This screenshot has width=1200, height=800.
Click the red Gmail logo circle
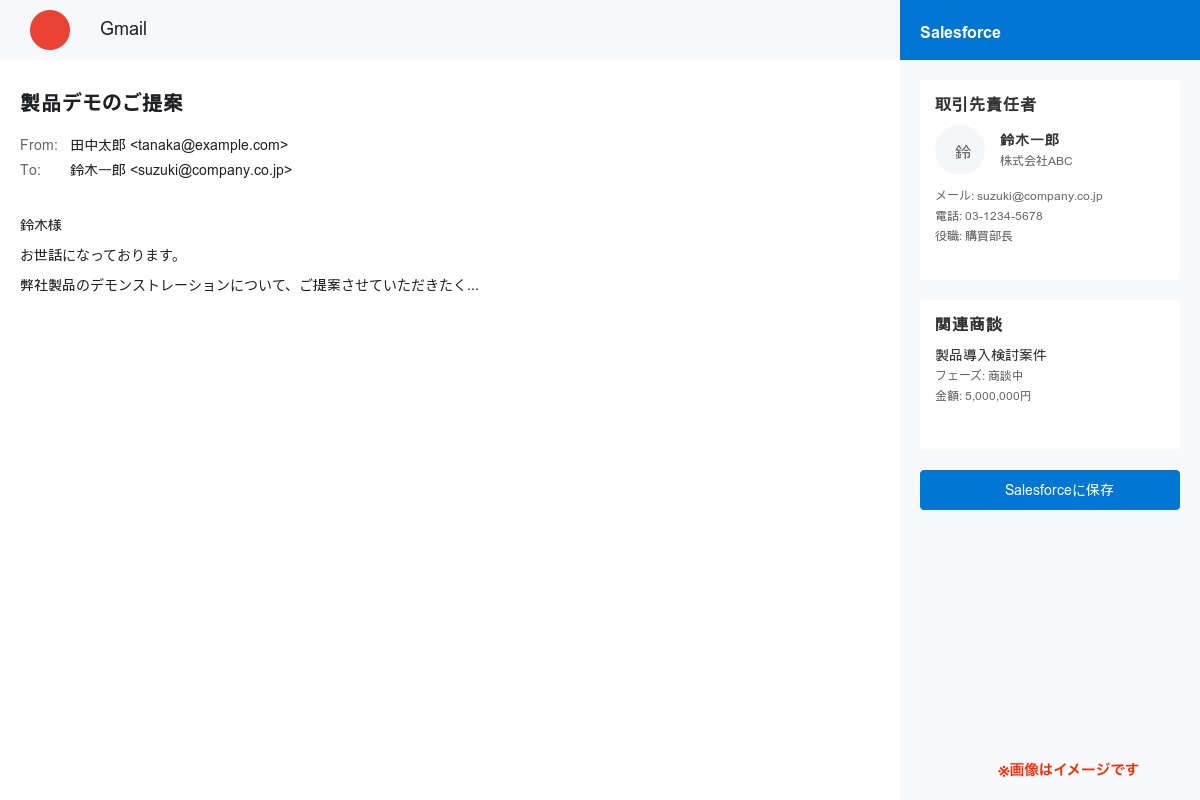click(50, 30)
